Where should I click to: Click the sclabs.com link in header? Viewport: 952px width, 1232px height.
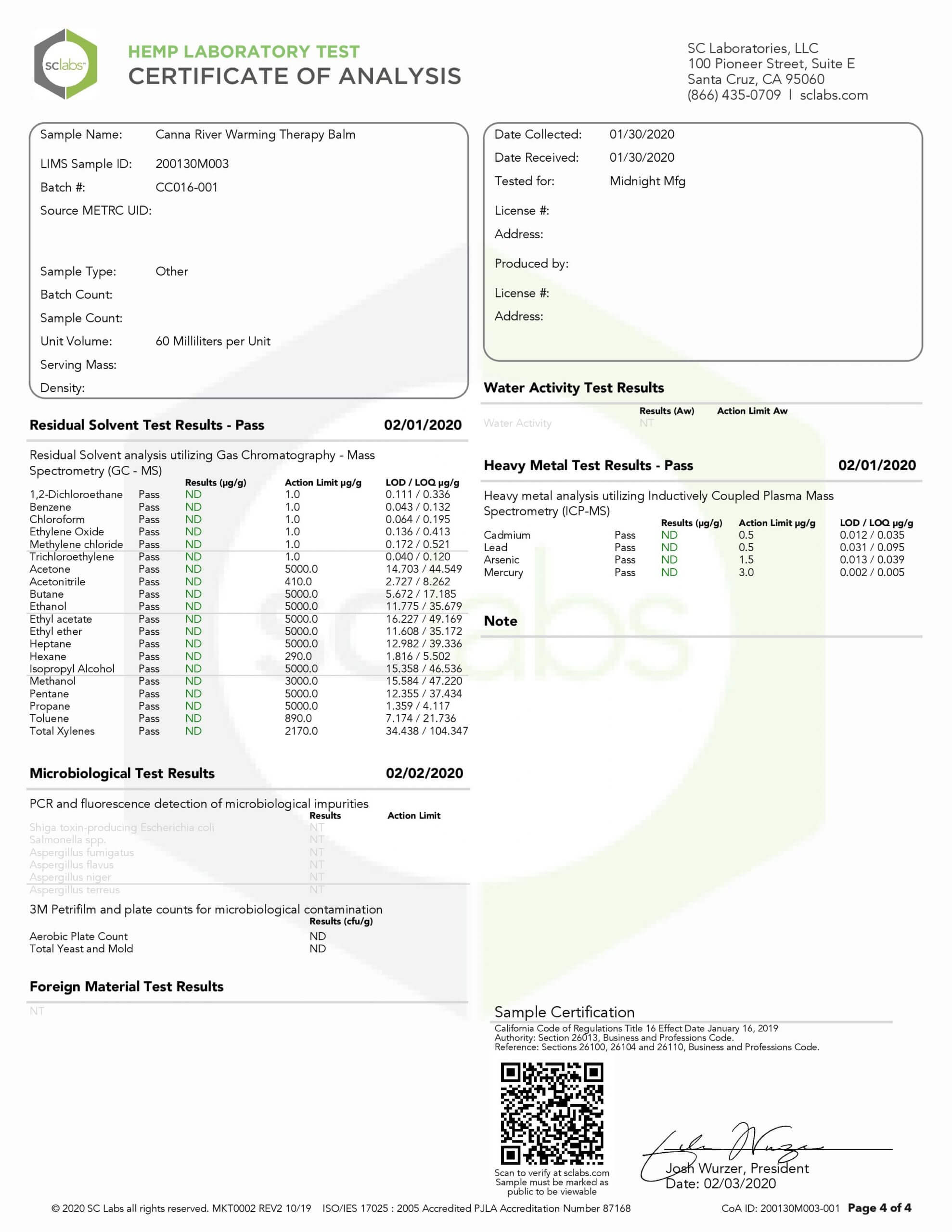click(x=834, y=95)
